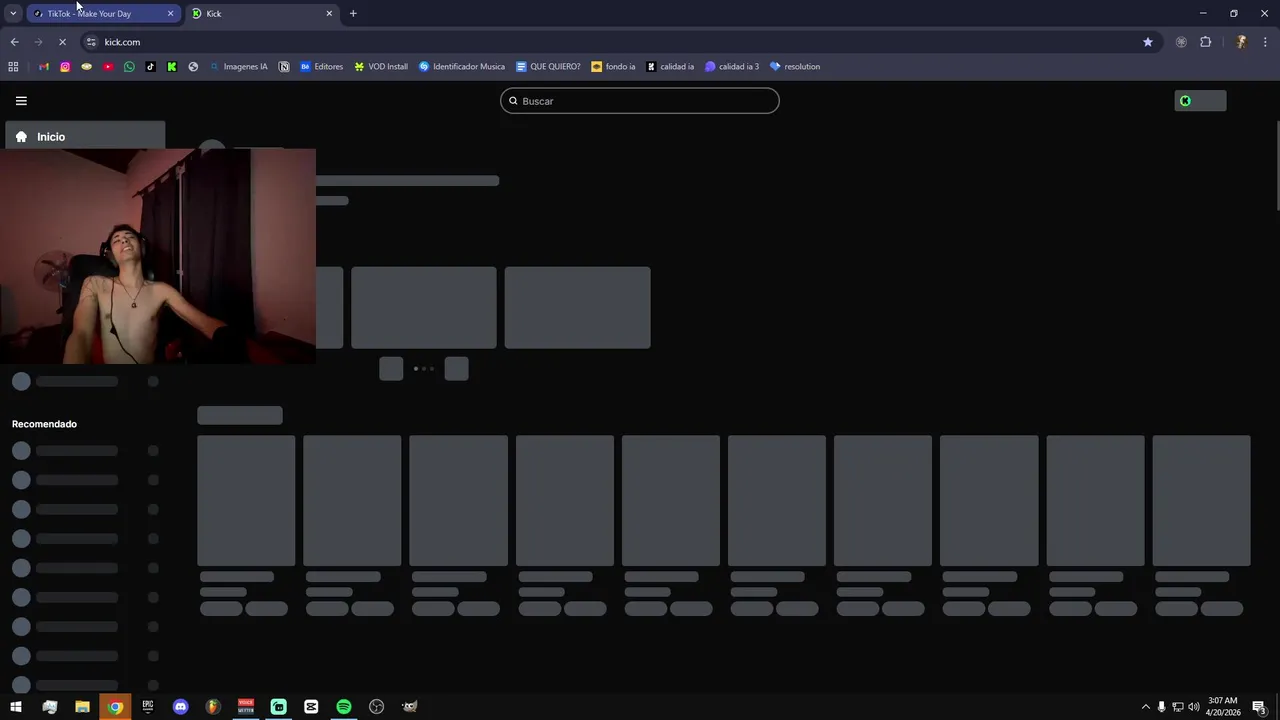
Task: Open File Explorer from the taskbar
Action: (x=82, y=707)
